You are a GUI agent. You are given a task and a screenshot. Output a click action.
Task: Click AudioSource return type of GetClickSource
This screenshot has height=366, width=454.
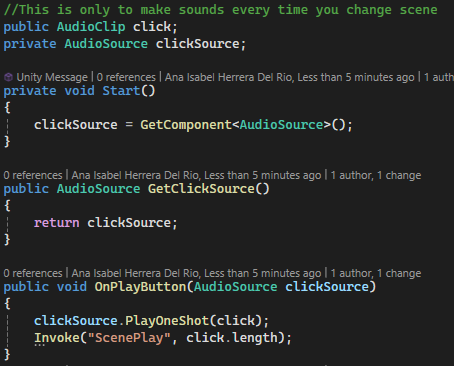[x=98, y=189]
